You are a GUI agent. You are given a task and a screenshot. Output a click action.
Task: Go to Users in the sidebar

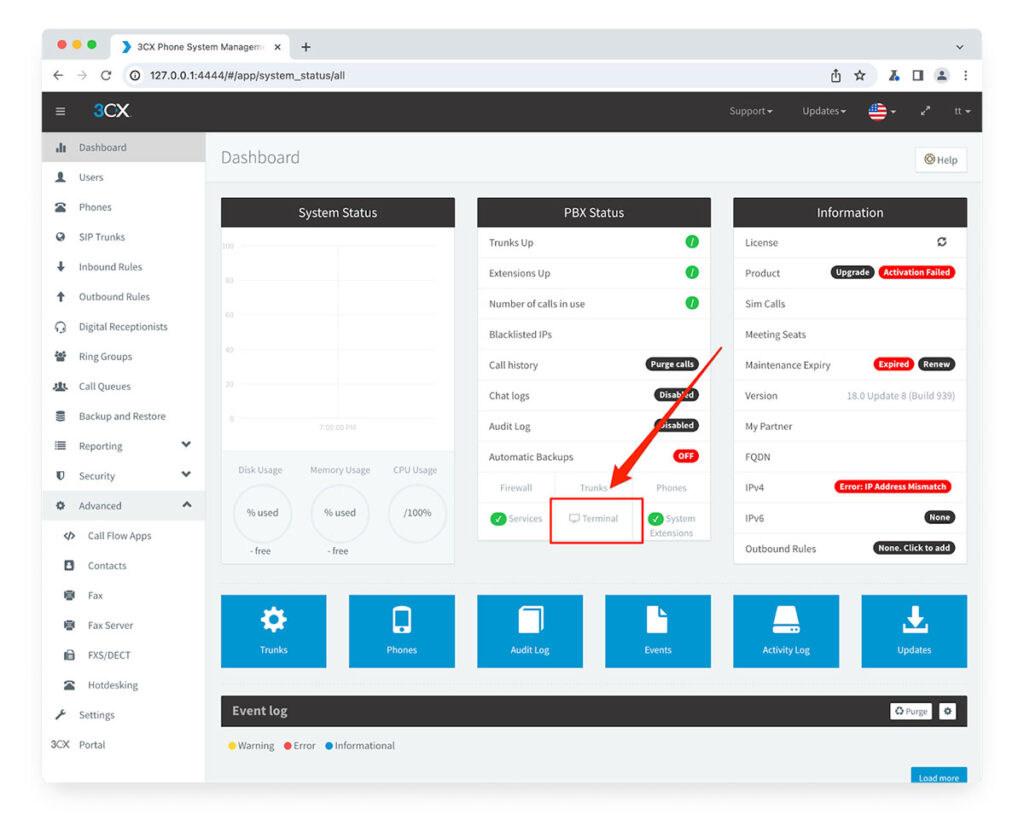pos(123,177)
